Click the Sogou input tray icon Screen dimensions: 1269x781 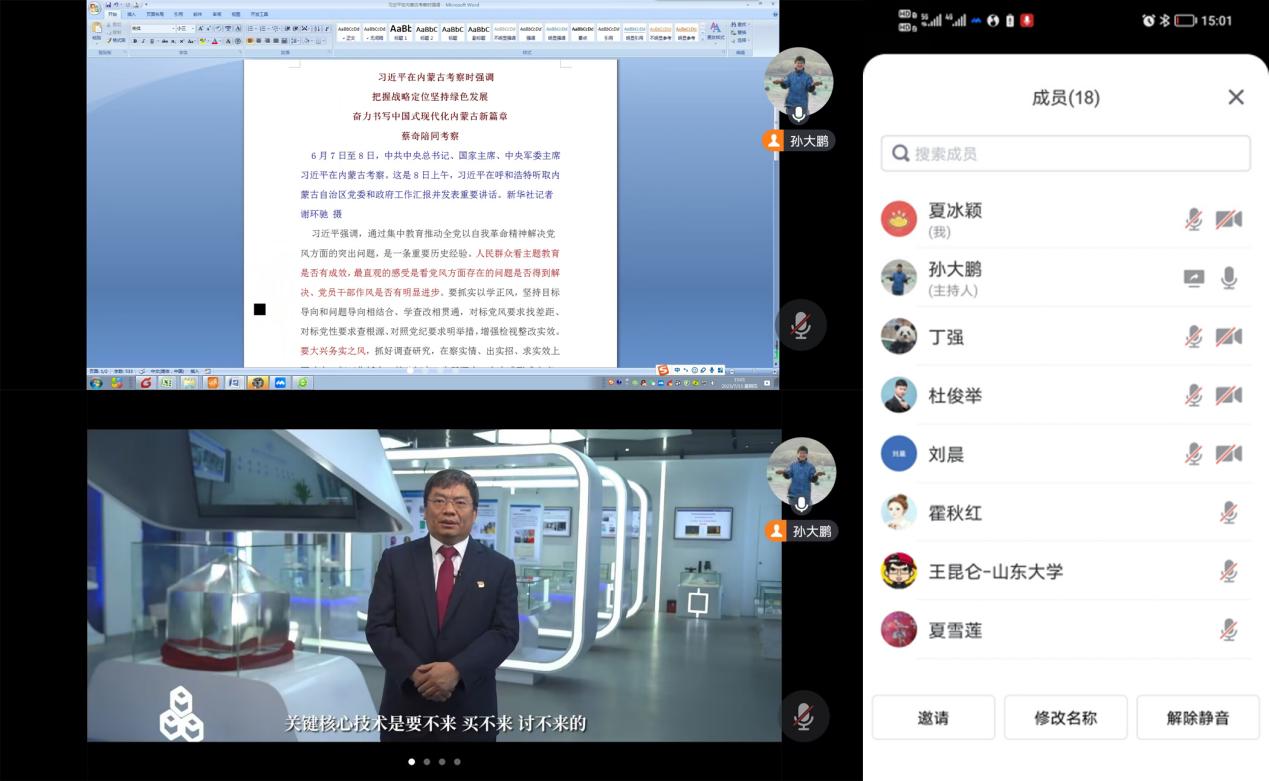pyautogui.click(x=665, y=370)
